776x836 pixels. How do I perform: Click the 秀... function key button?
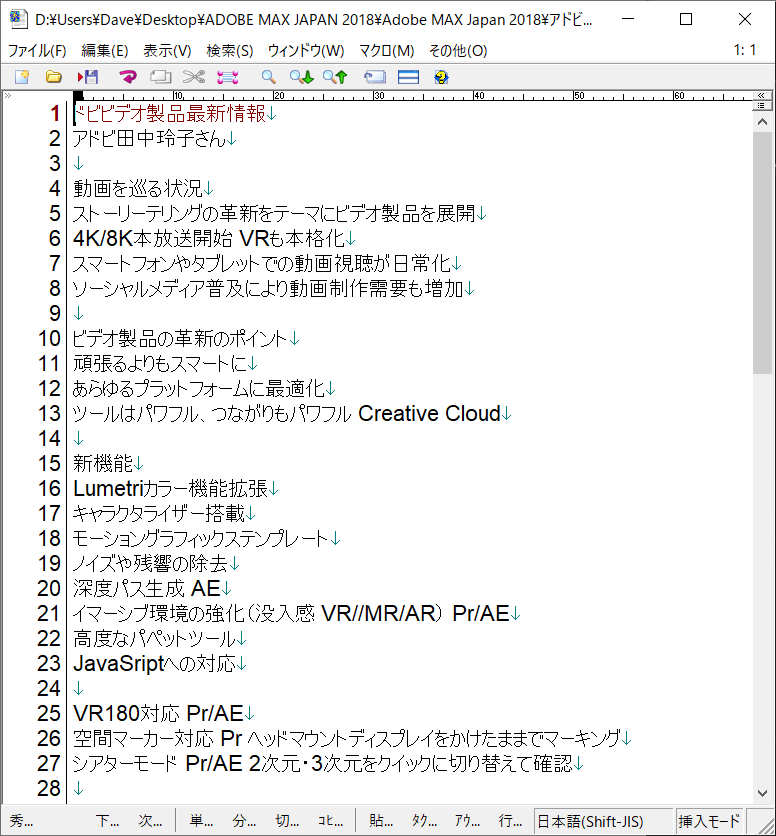coord(21,821)
